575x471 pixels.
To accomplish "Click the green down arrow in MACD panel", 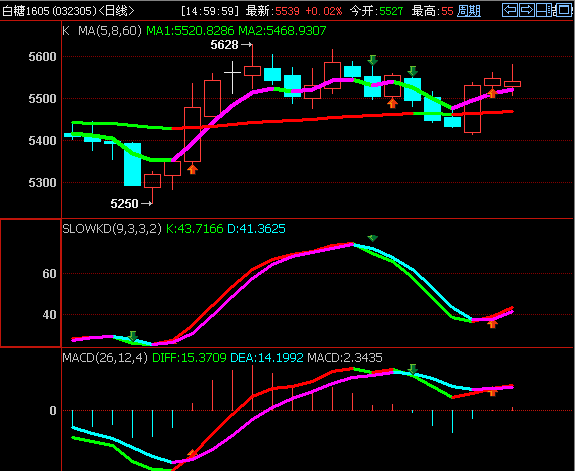I will pos(413,369).
